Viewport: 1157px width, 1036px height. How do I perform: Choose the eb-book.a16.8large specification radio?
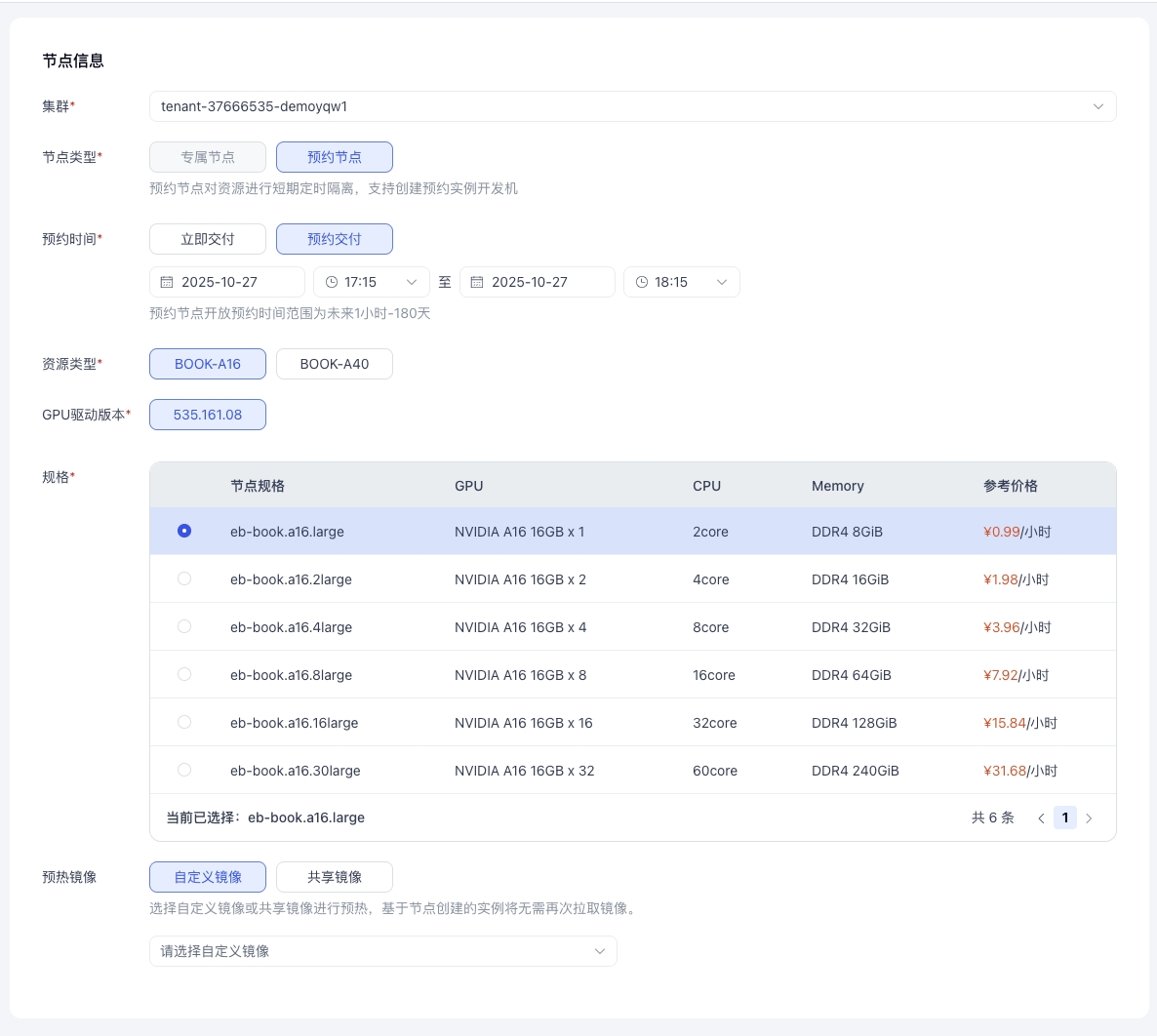tap(184, 674)
